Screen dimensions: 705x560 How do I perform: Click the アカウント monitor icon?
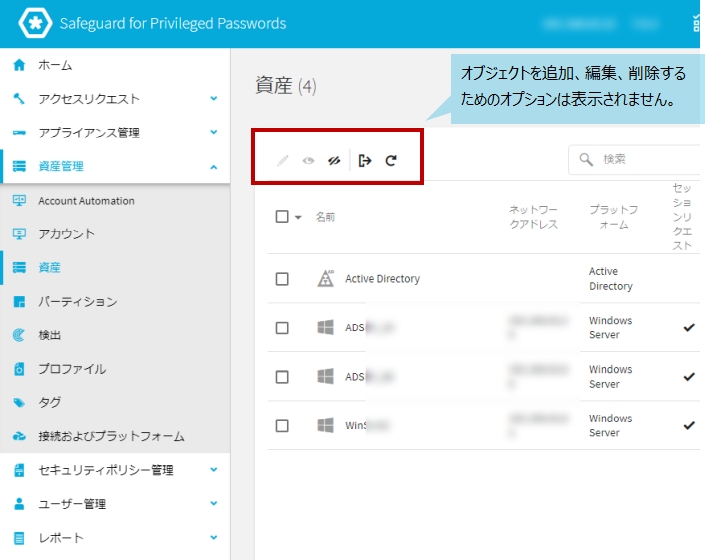coord(19,234)
